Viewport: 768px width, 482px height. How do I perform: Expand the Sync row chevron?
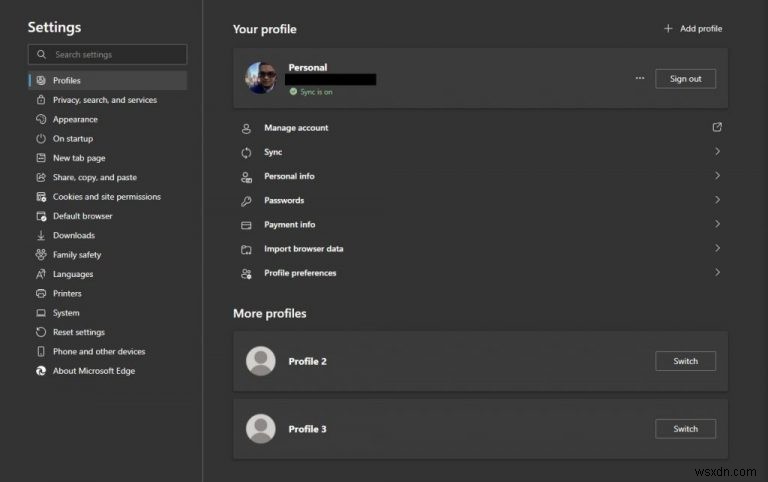[717, 151]
